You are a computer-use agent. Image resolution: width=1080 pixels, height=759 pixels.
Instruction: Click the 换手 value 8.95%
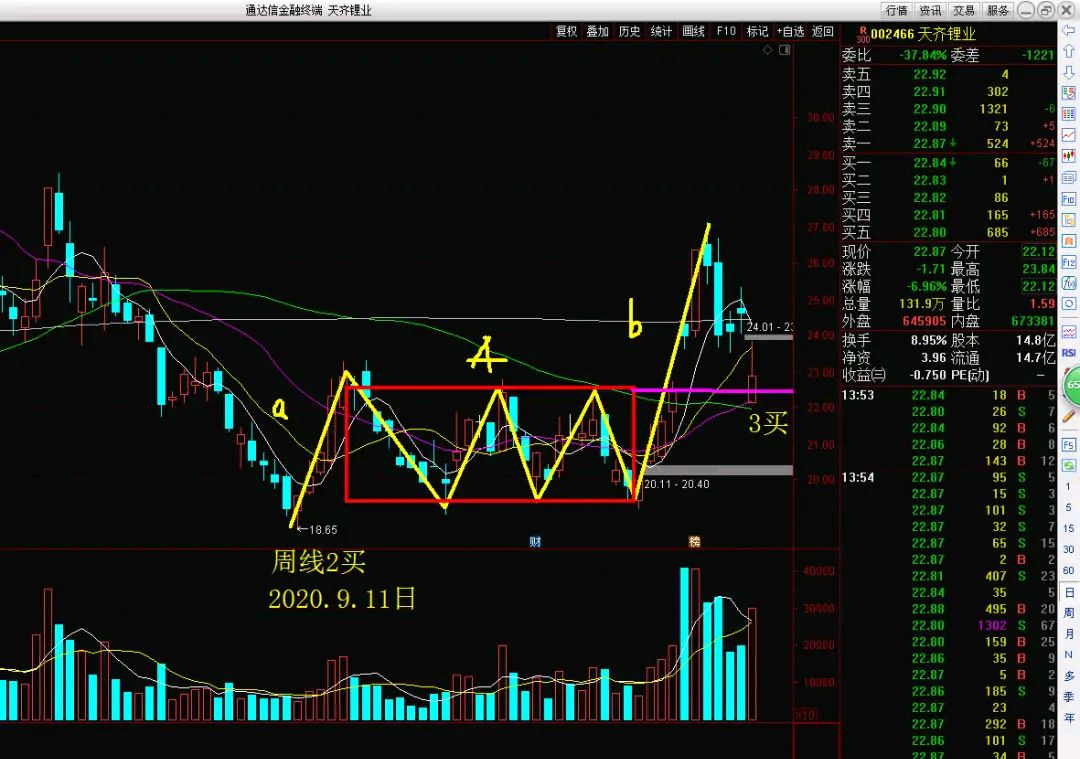click(x=928, y=340)
